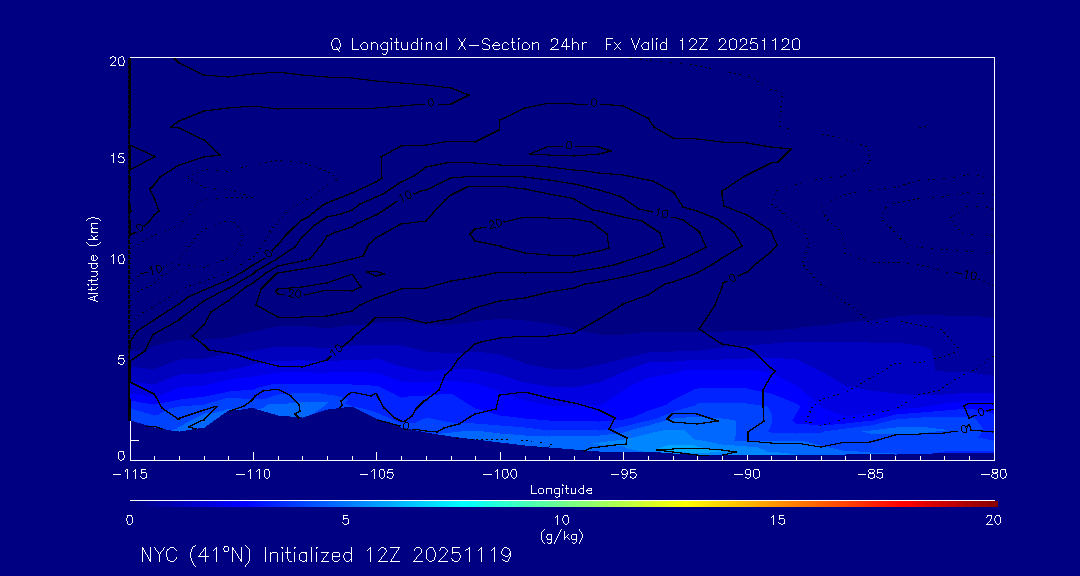1080x576 pixels.
Task: Click the 5 km altitude tick label
Action: point(120,360)
